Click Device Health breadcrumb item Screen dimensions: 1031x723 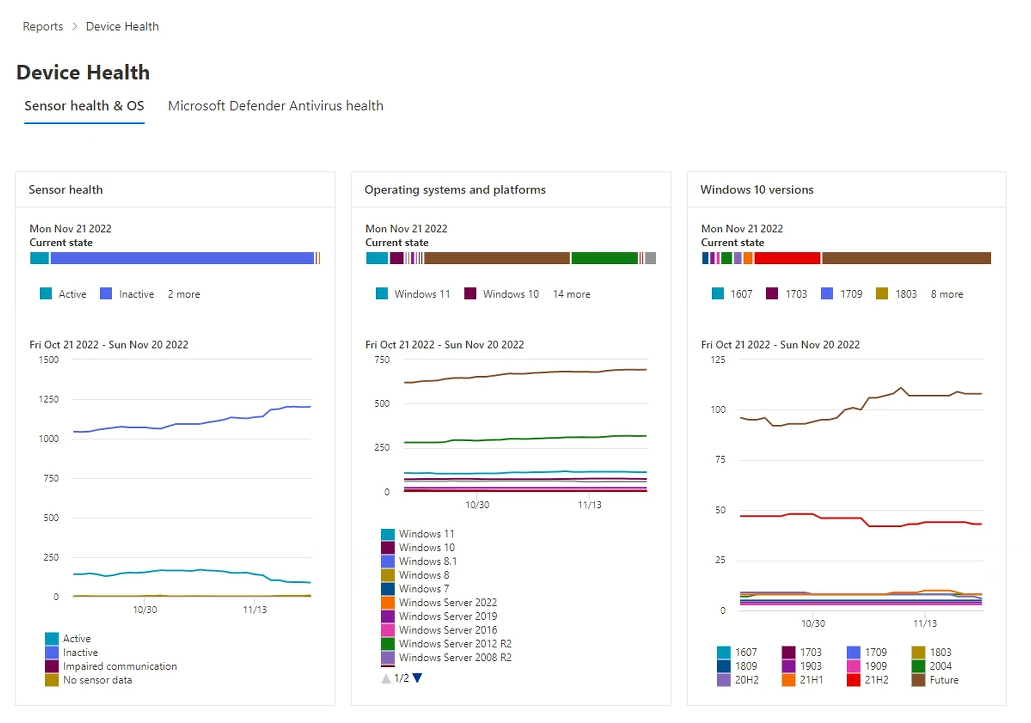(122, 27)
